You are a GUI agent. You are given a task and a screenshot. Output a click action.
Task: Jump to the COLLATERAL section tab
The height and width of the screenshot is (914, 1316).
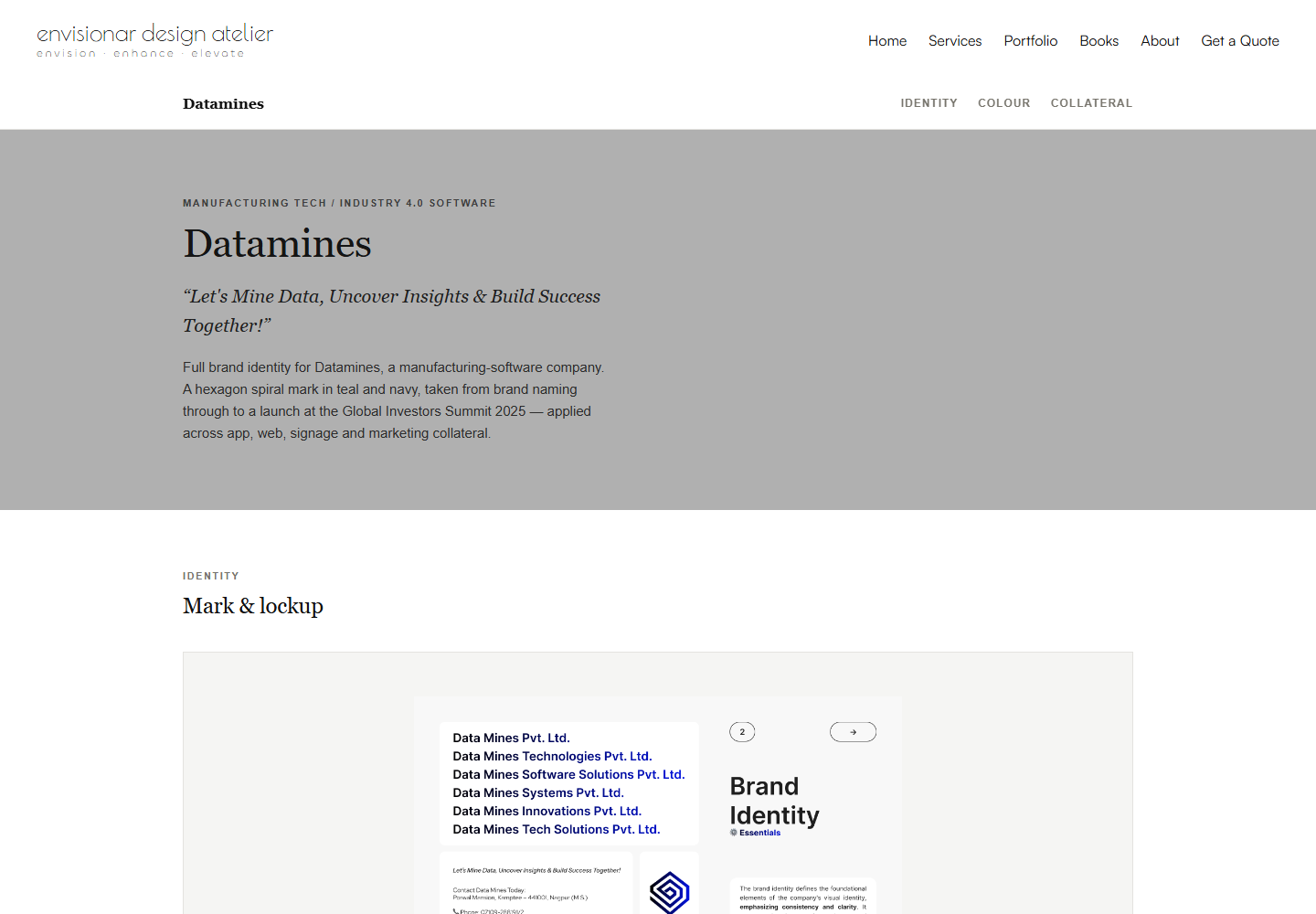tap(1091, 103)
